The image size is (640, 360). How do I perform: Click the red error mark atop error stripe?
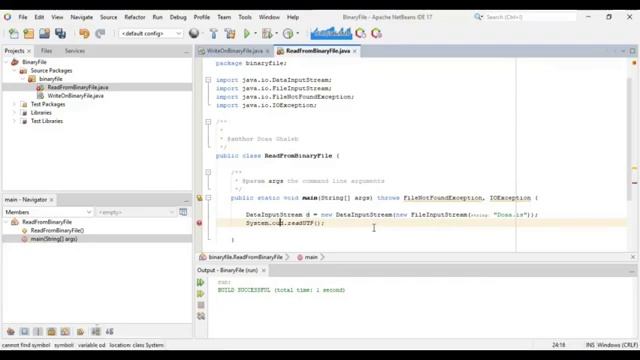(x=634, y=63)
